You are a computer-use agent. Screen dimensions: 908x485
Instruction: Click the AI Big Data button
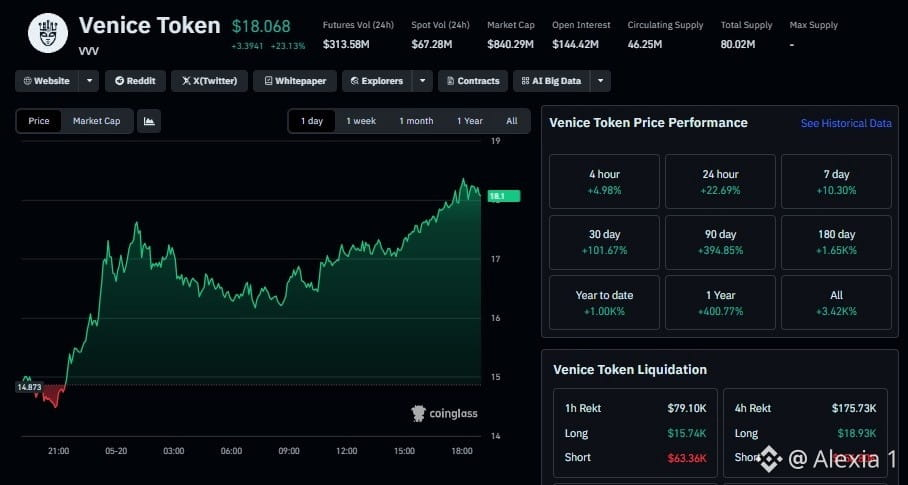click(551, 81)
